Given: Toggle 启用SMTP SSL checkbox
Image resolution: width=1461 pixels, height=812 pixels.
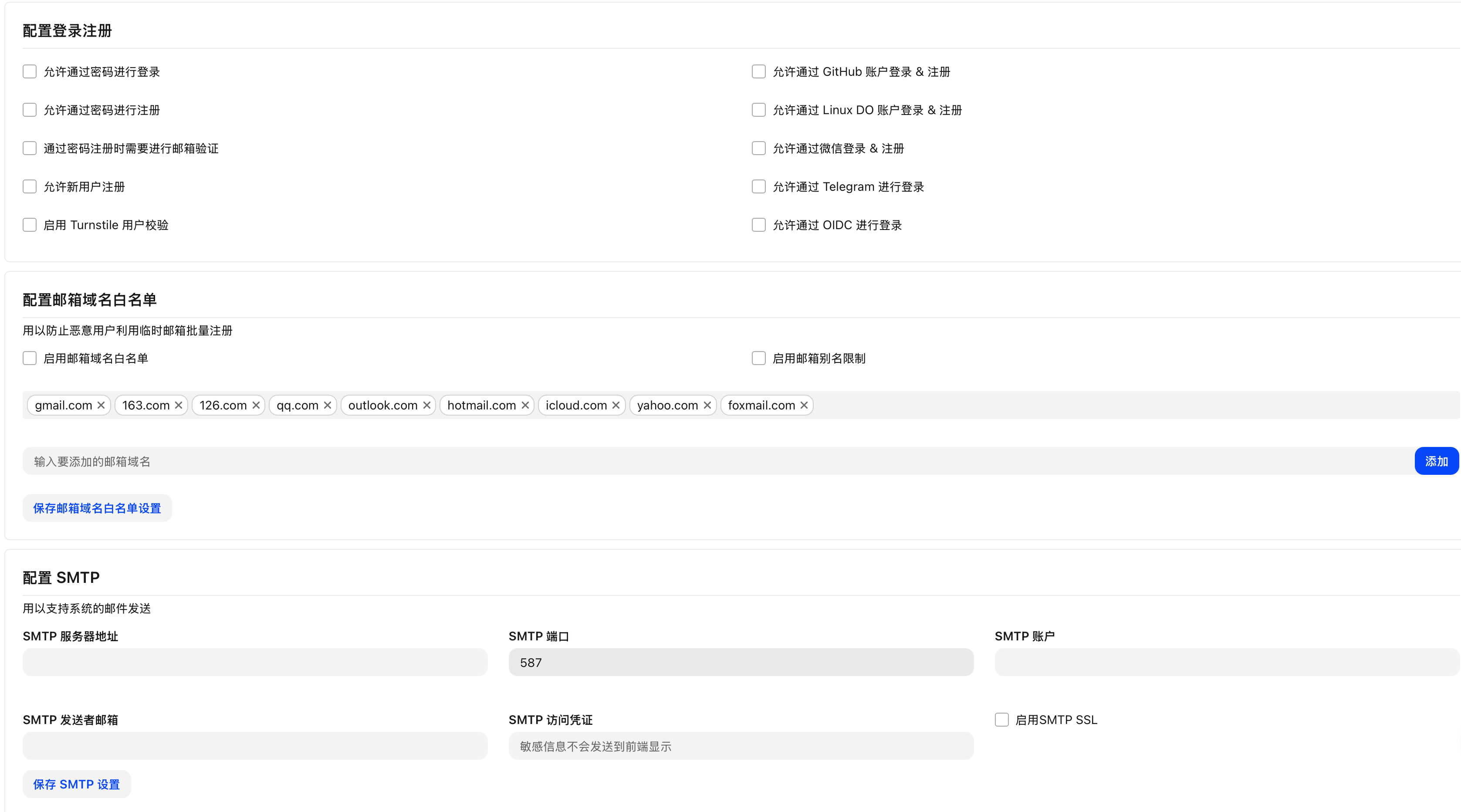Looking at the screenshot, I should [1001, 720].
